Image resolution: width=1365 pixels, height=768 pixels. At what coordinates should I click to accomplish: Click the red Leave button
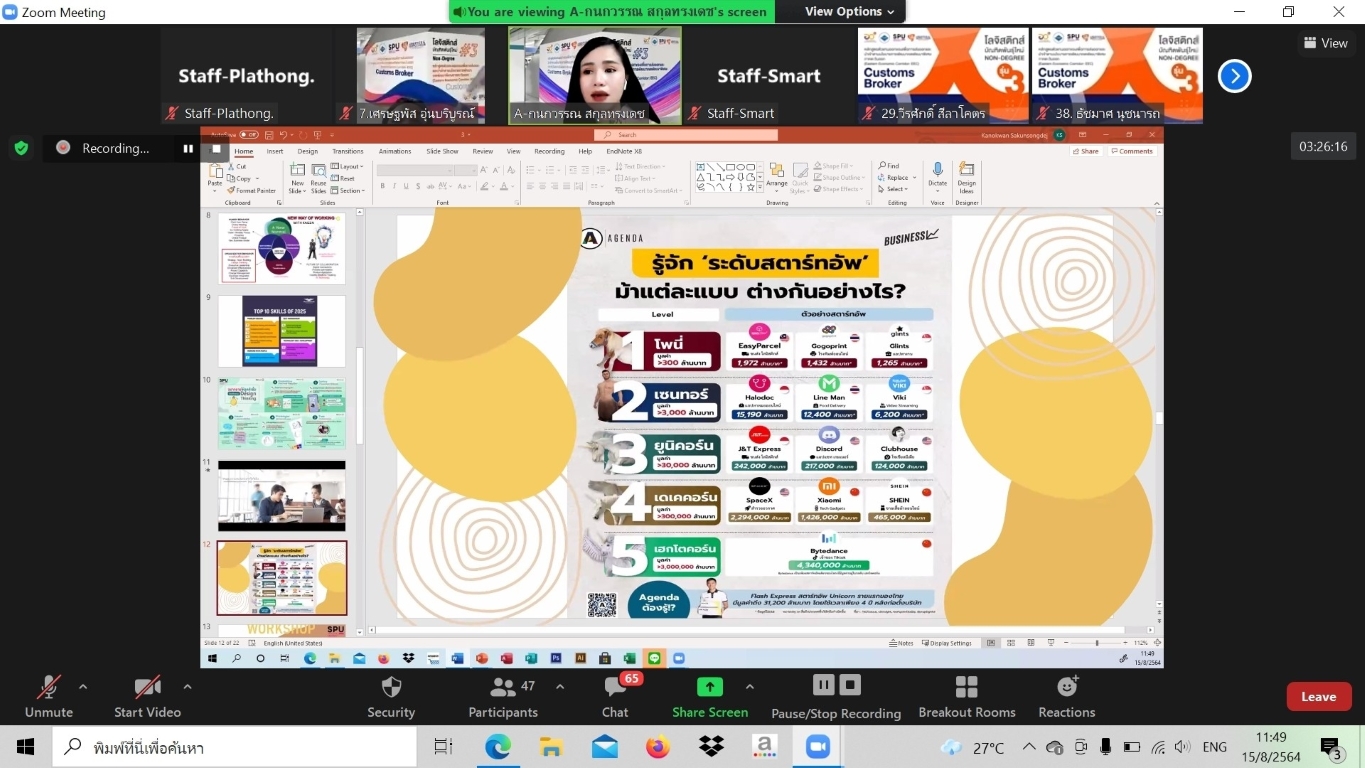(1318, 697)
